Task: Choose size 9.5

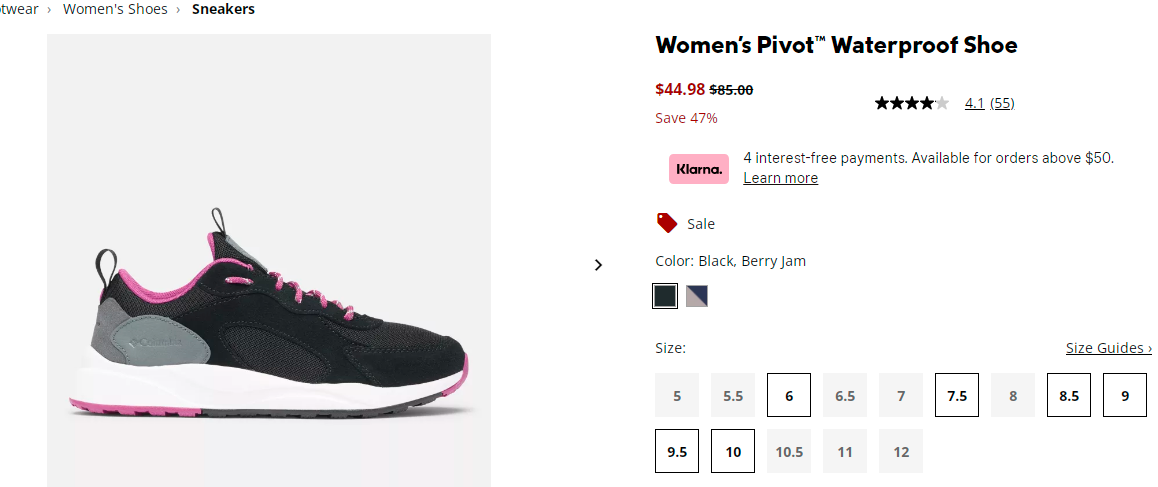Action: point(677,451)
